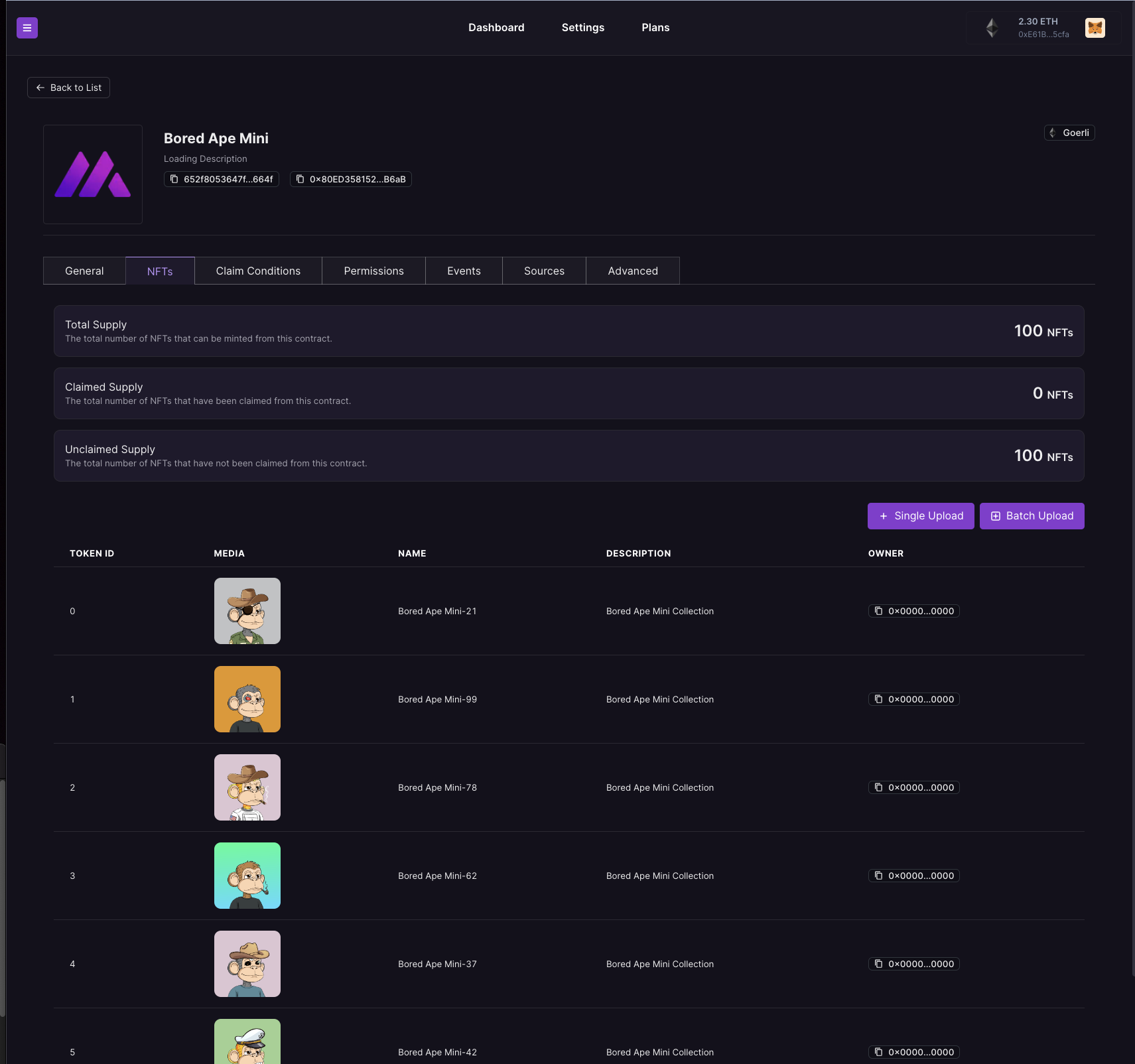Click Back to List button
The width and height of the screenshot is (1135, 1064).
tap(68, 88)
